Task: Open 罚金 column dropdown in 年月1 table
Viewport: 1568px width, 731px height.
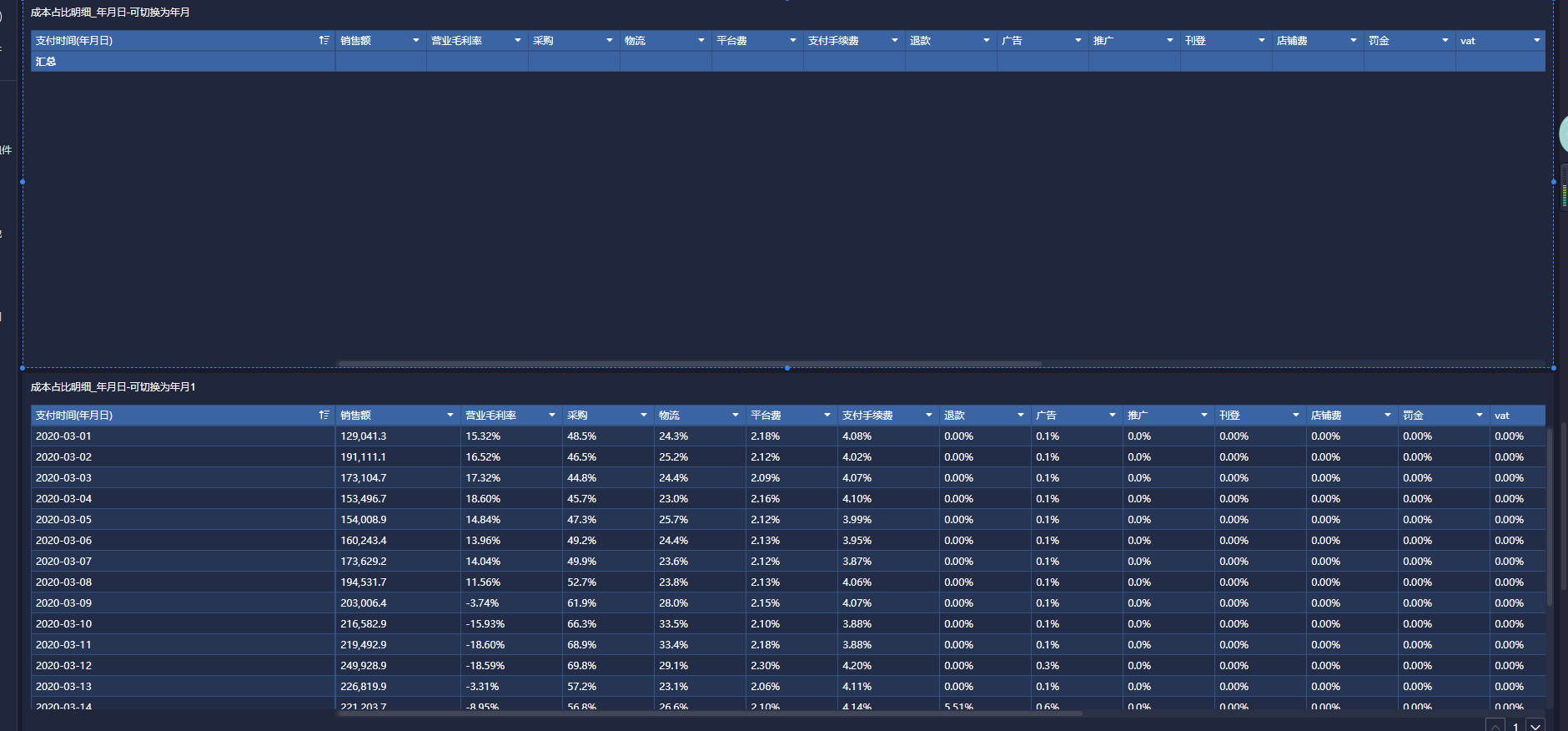Action: (x=1480, y=415)
